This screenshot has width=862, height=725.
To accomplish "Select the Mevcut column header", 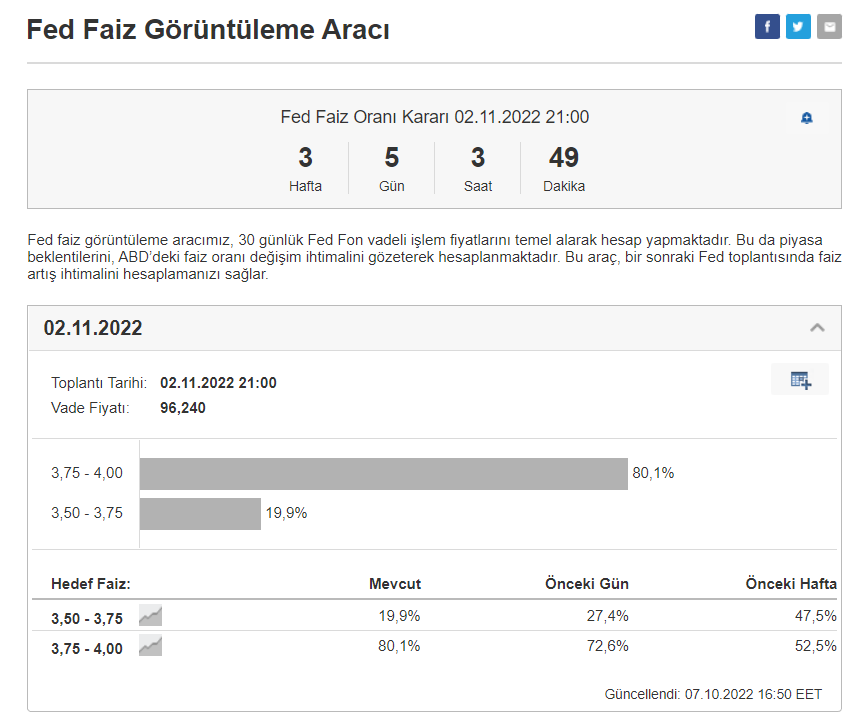I will point(395,584).
